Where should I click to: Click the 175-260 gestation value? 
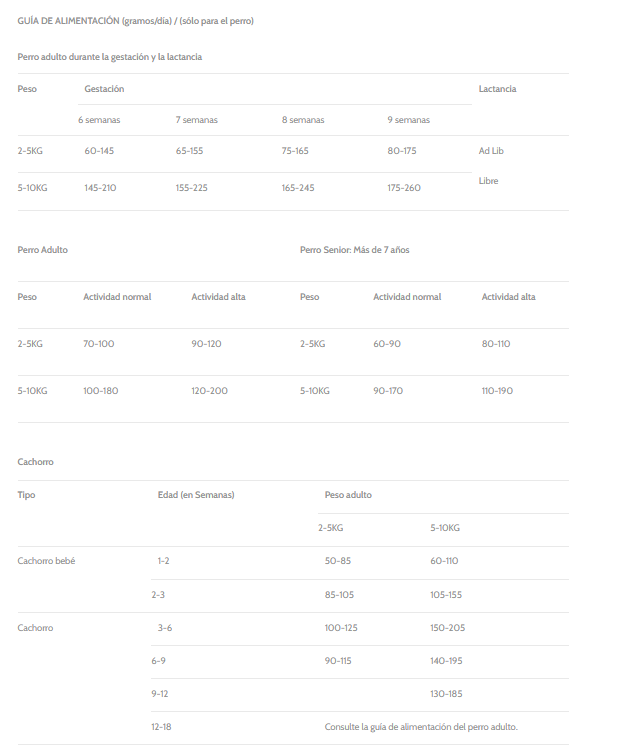coord(404,188)
